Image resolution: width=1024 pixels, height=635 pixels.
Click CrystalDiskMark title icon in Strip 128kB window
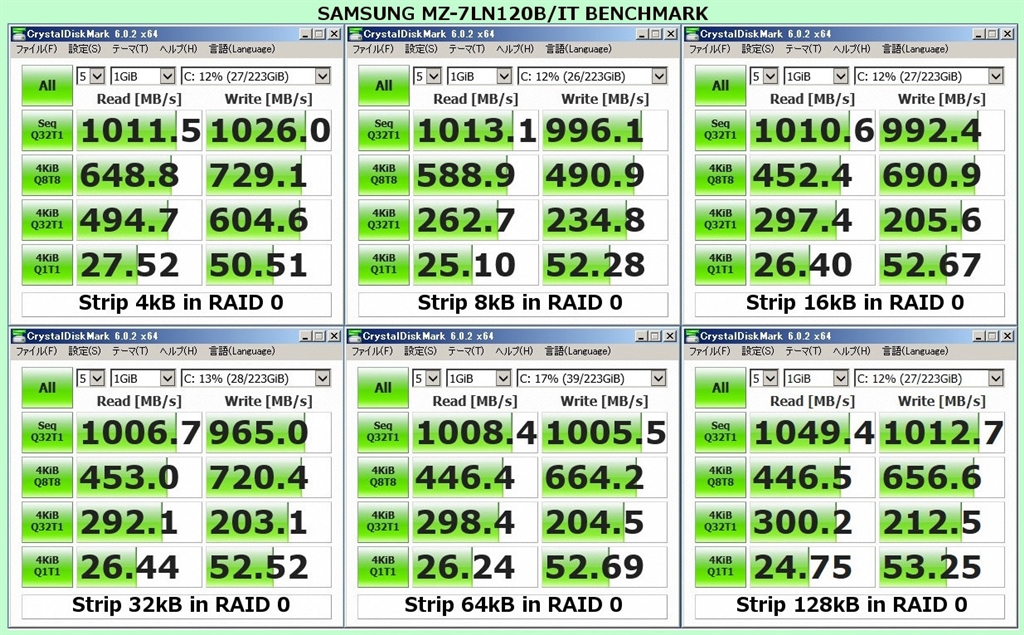pos(692,336)
